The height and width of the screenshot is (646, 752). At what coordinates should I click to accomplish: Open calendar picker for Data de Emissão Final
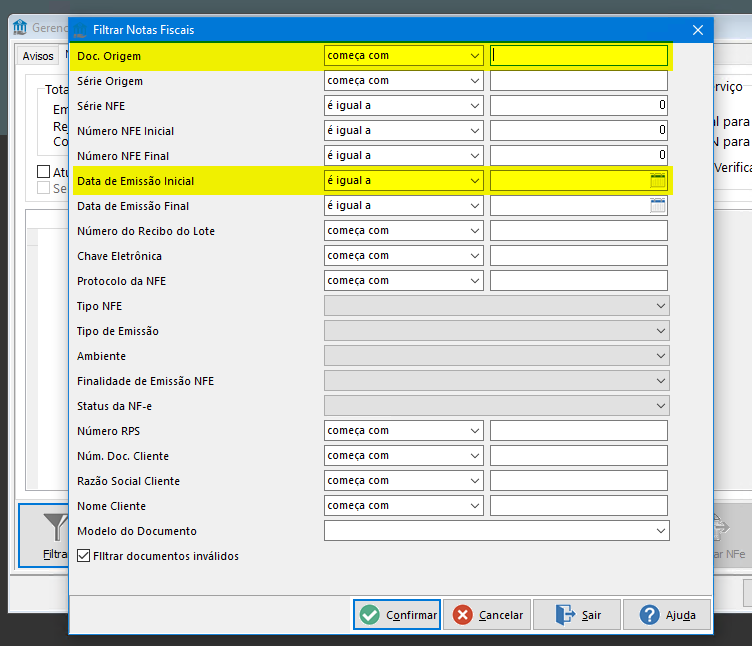[x=658, y=206]
